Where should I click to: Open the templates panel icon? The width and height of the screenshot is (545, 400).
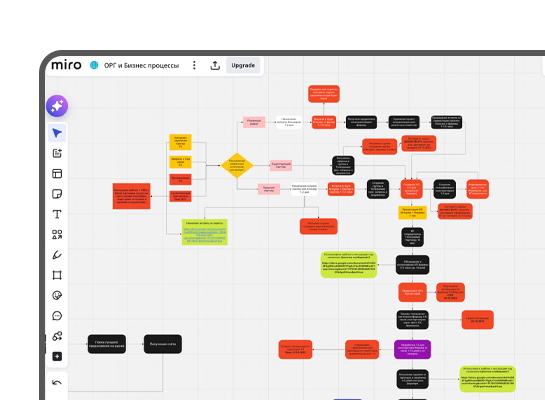click(x=57, y=173)
